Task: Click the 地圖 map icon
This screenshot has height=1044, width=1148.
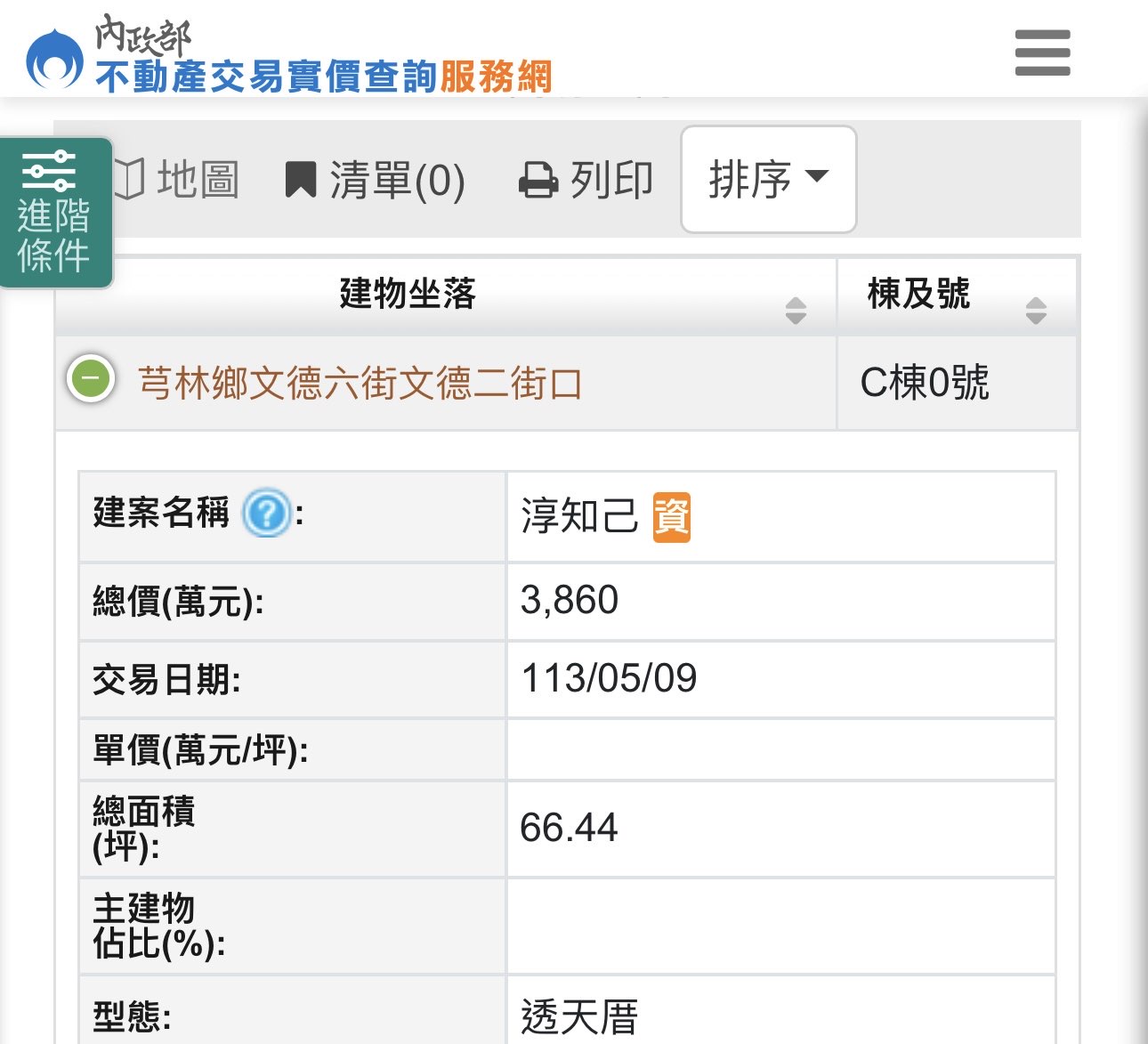Action: coord(130,179)
